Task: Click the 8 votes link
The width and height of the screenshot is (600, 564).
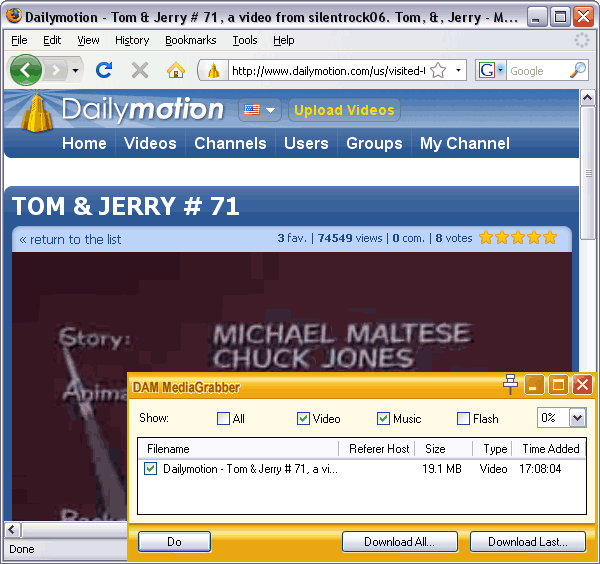Action: [454, 238]
